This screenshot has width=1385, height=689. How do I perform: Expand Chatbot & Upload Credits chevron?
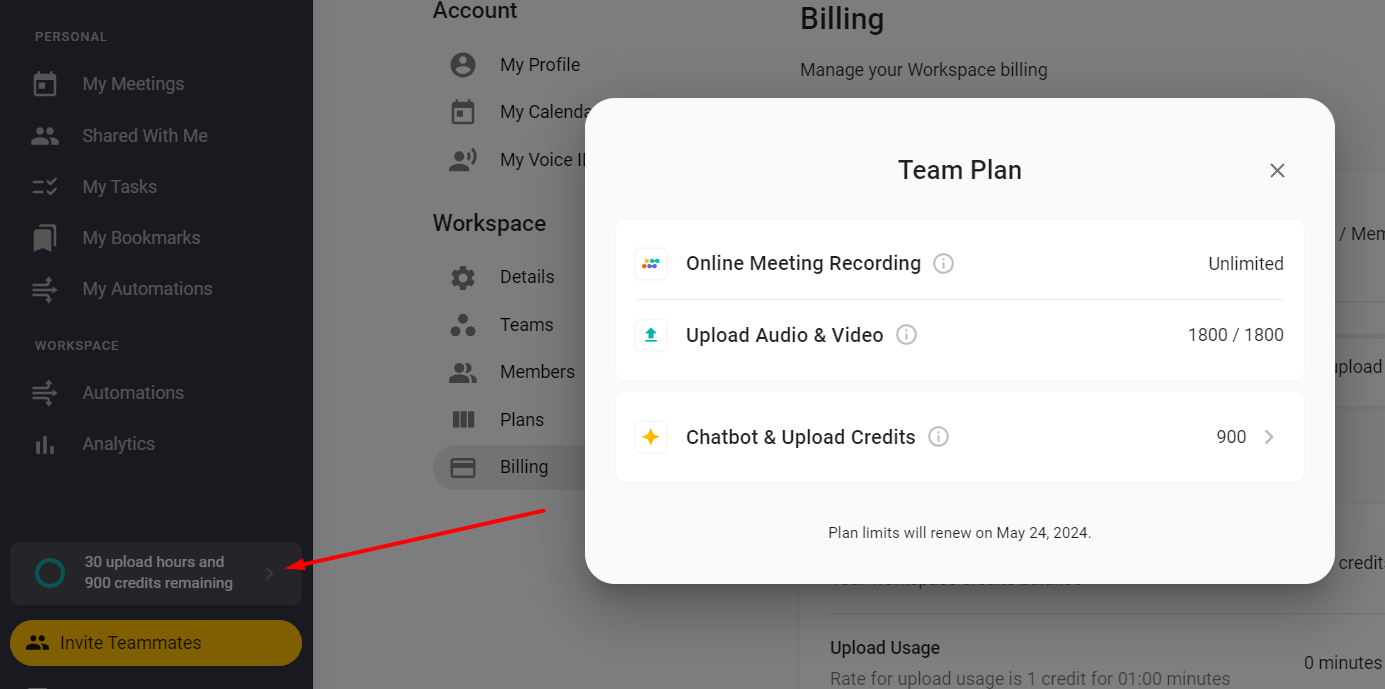(x=1269, y=437)
